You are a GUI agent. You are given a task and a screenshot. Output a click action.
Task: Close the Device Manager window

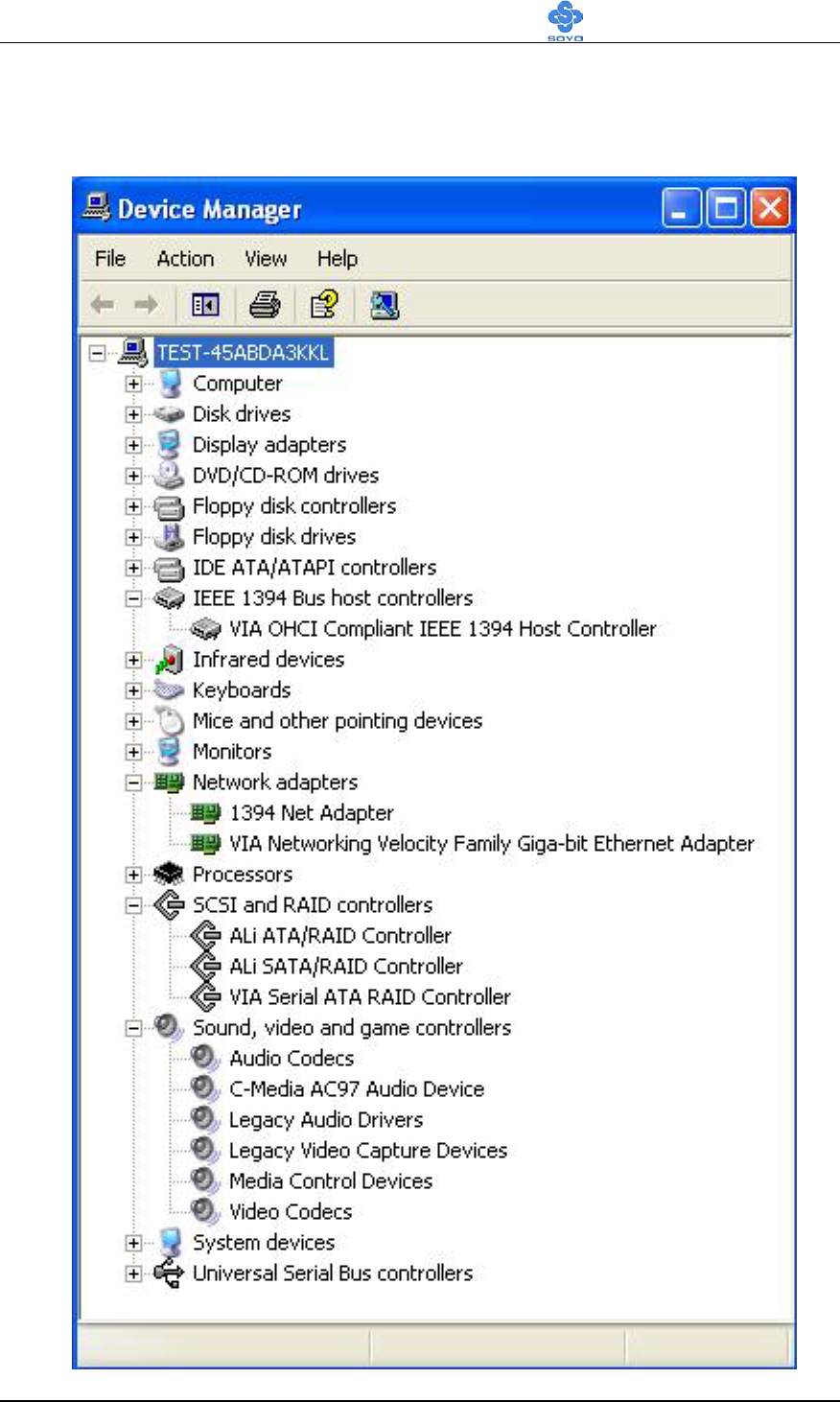[770, 208]
